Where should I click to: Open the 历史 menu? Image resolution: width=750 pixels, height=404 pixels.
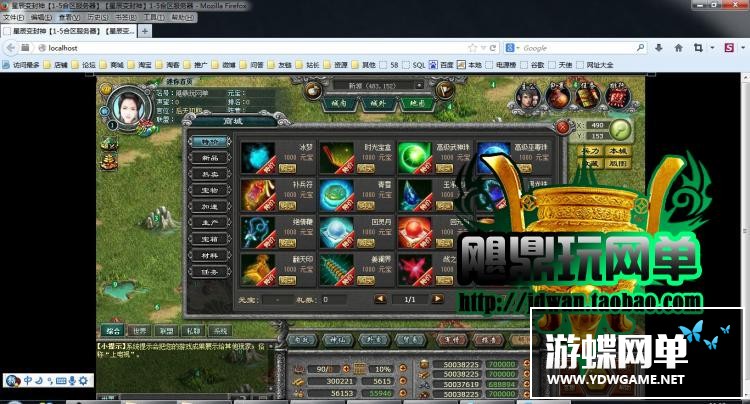pos(97,17)
